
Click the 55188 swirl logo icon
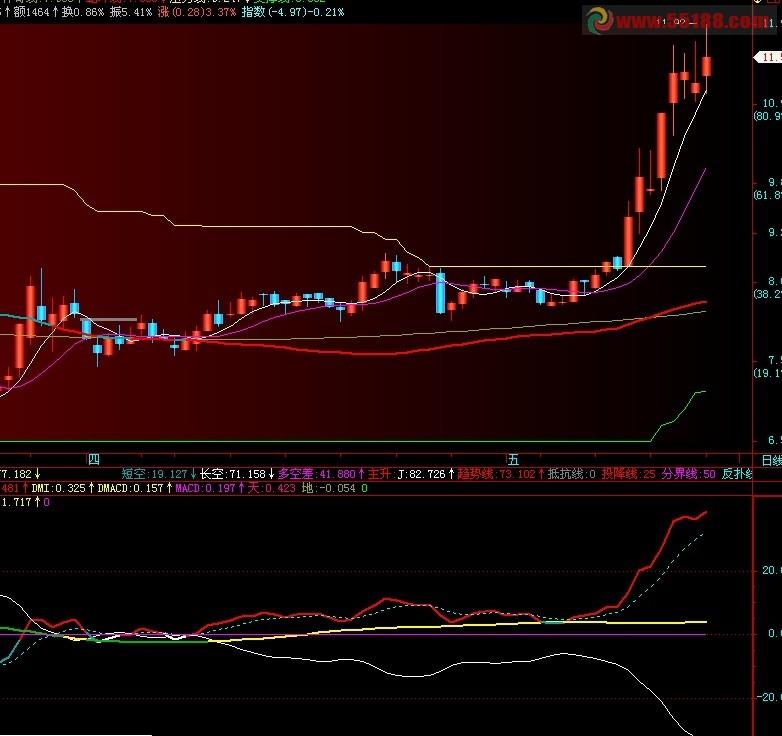click(x=599, y=21)
